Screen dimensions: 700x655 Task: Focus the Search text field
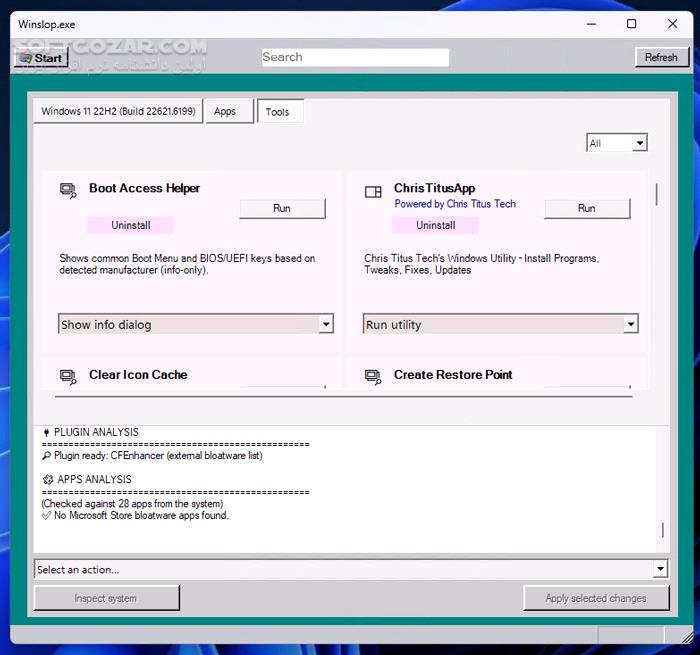click(355, 58)
